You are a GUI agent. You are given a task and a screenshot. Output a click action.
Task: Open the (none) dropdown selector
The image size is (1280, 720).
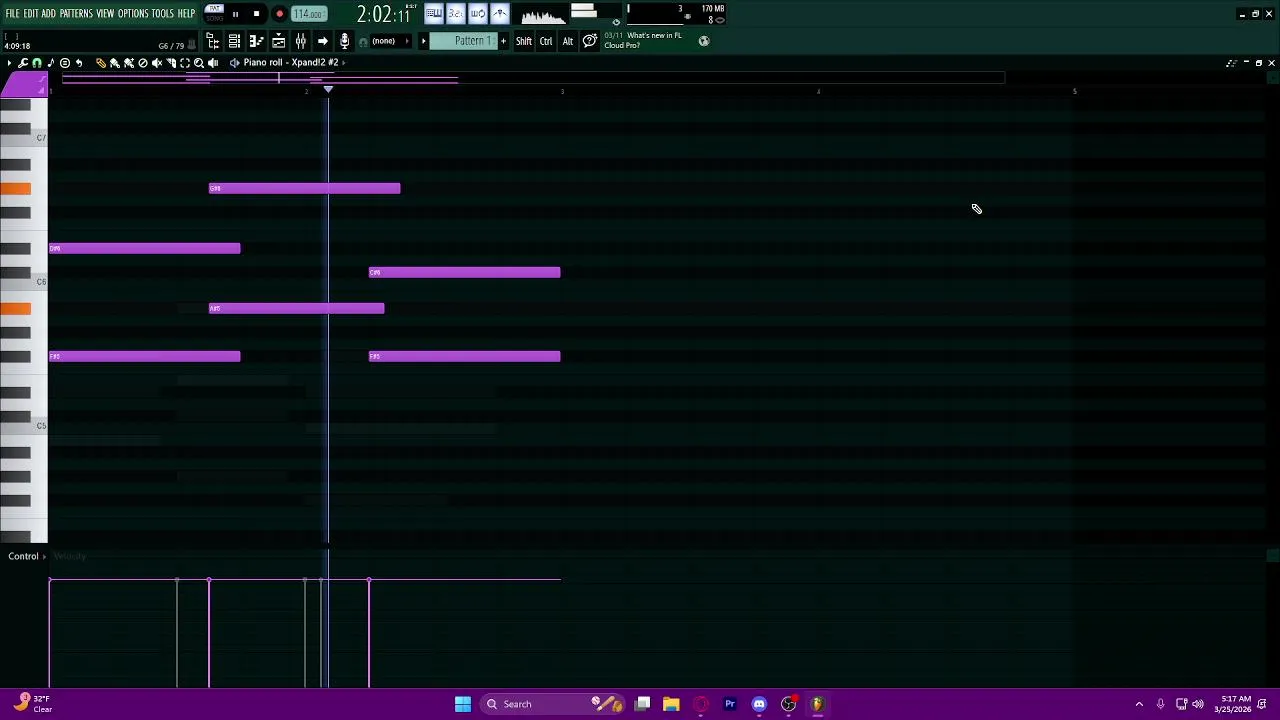(390, 41)
